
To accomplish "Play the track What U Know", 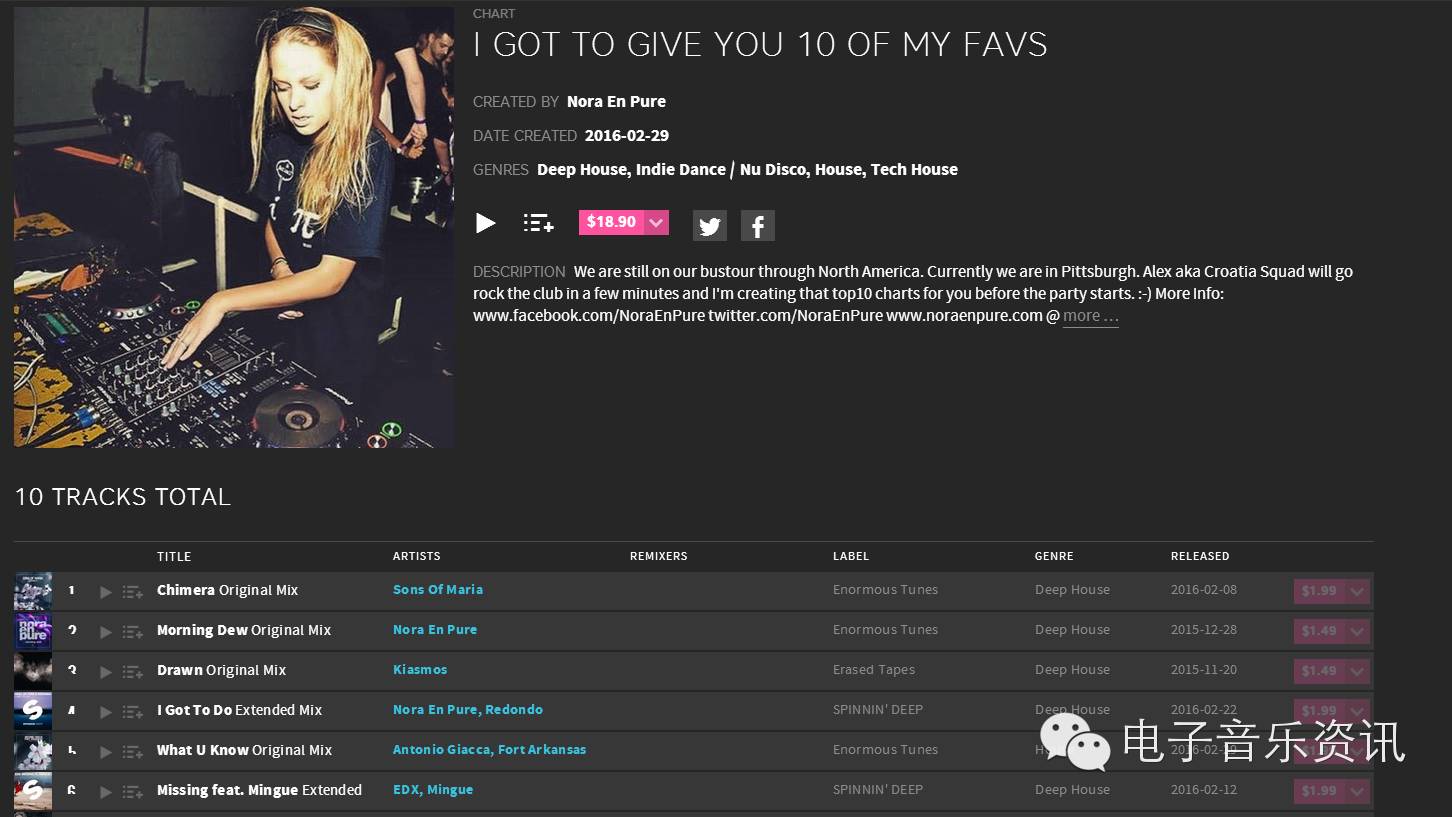I will pyautogui.click(x=106, y=752).
